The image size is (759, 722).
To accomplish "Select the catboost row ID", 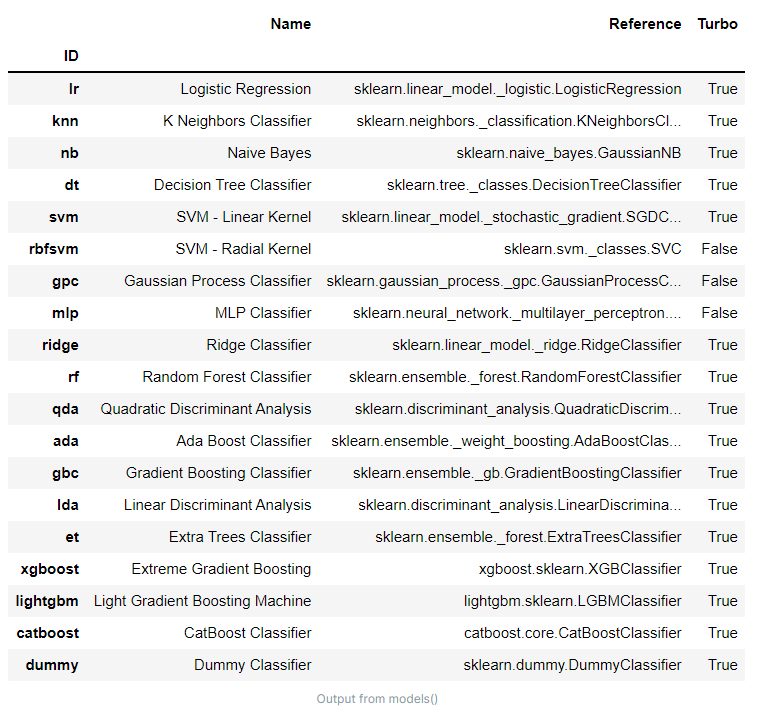I will click(47, 632).
